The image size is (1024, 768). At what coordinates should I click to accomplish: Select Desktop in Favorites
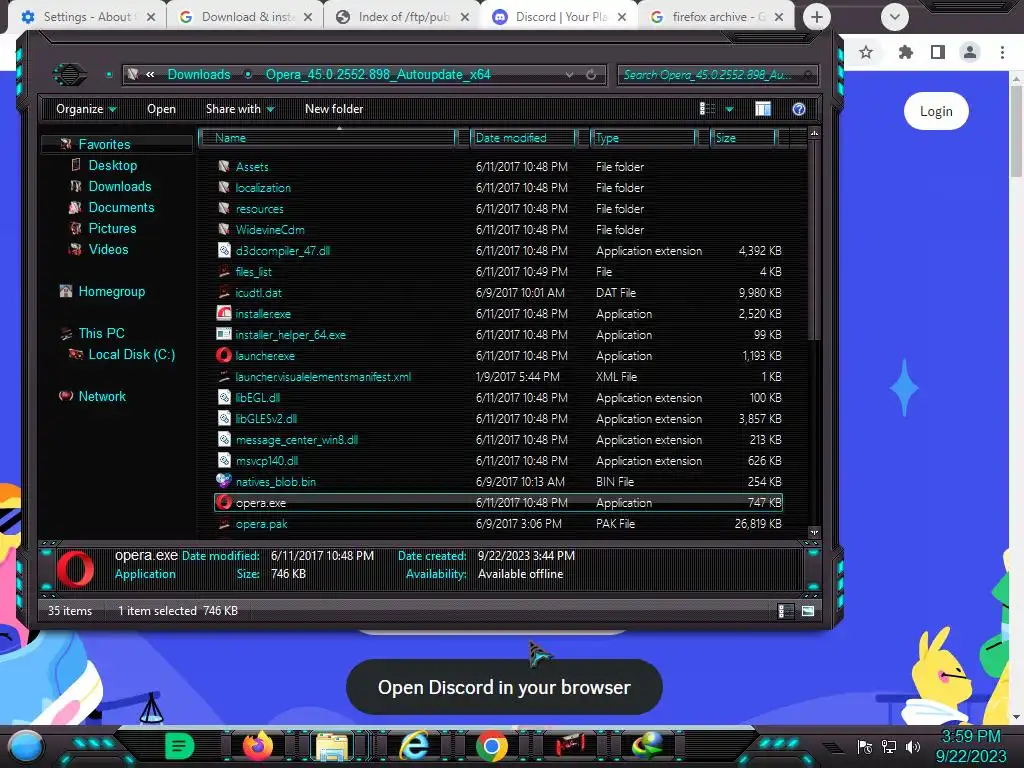(112, 165)
